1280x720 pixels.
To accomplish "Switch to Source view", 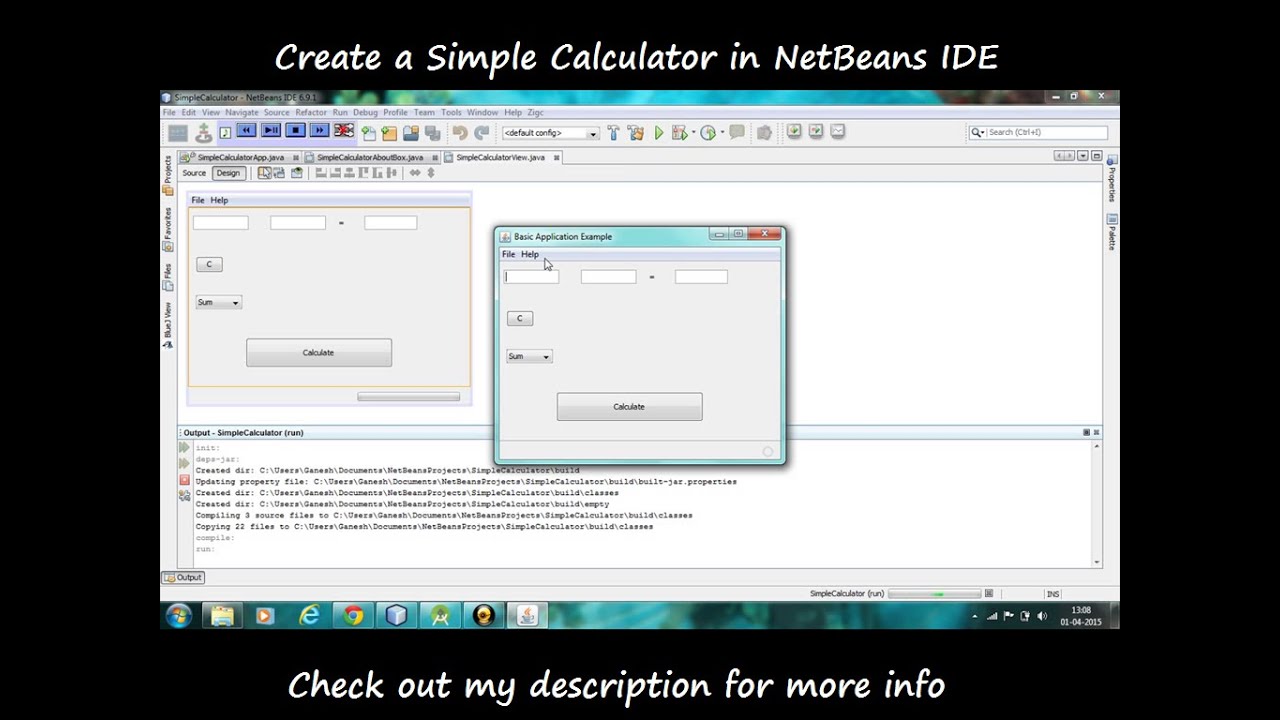I will click(194, 173).
